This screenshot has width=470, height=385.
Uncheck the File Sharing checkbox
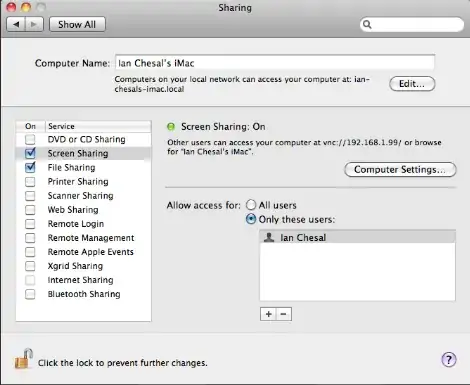point(30,167)
